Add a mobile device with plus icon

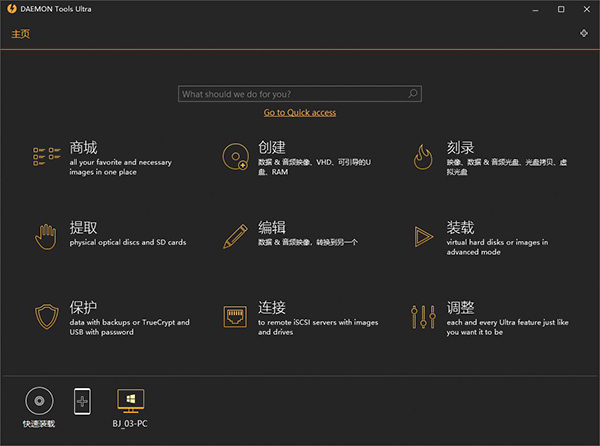[82, 401]
